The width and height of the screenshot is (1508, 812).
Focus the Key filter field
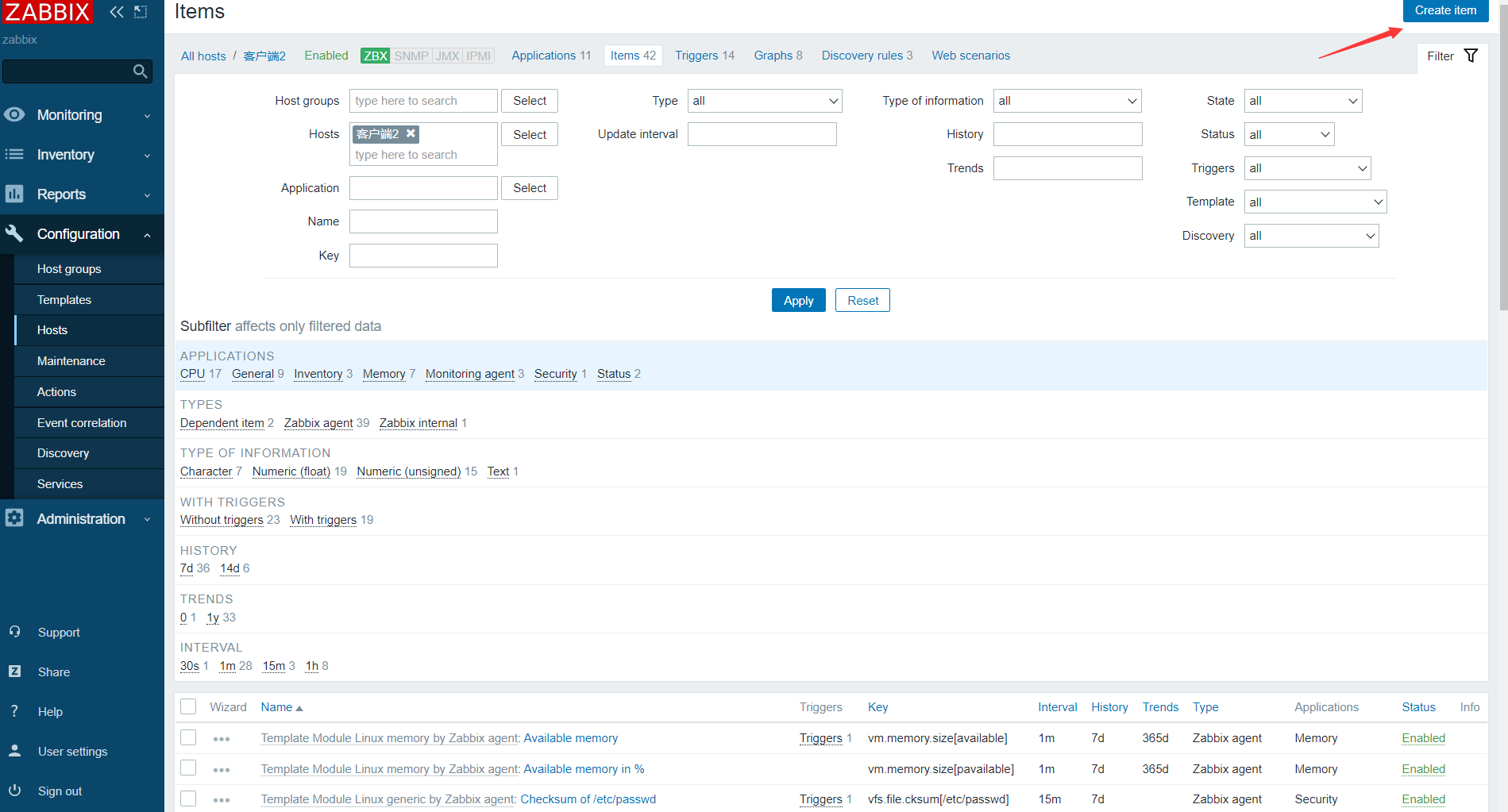point(423,256)
